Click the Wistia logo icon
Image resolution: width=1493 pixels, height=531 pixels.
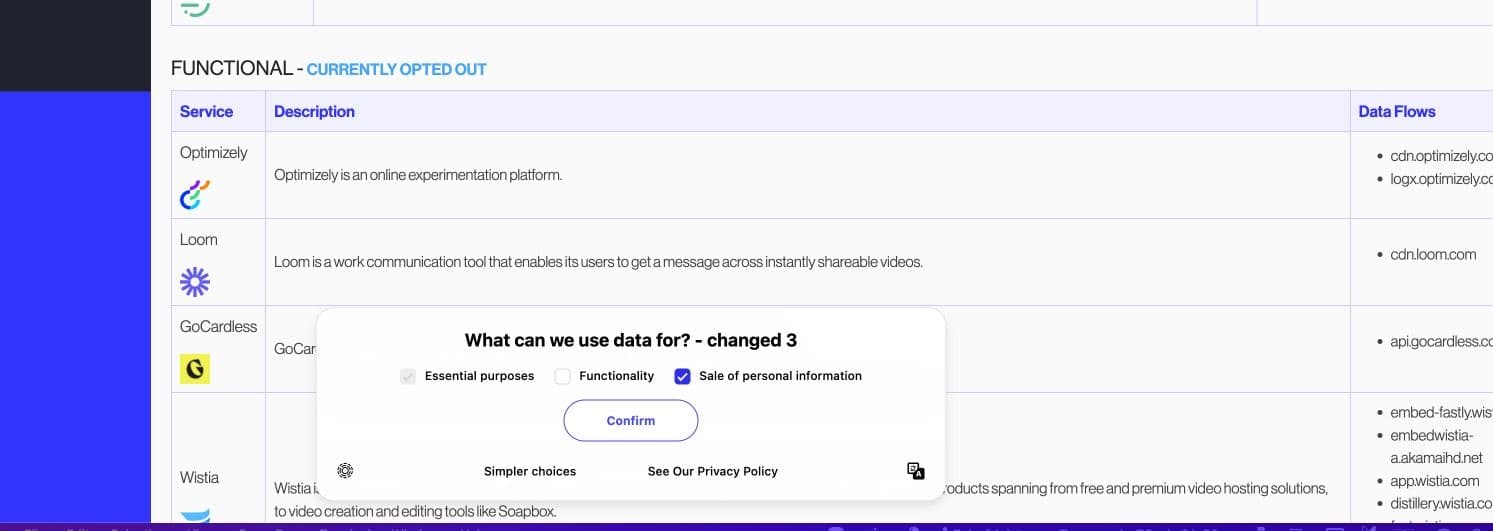click(195, 516)
